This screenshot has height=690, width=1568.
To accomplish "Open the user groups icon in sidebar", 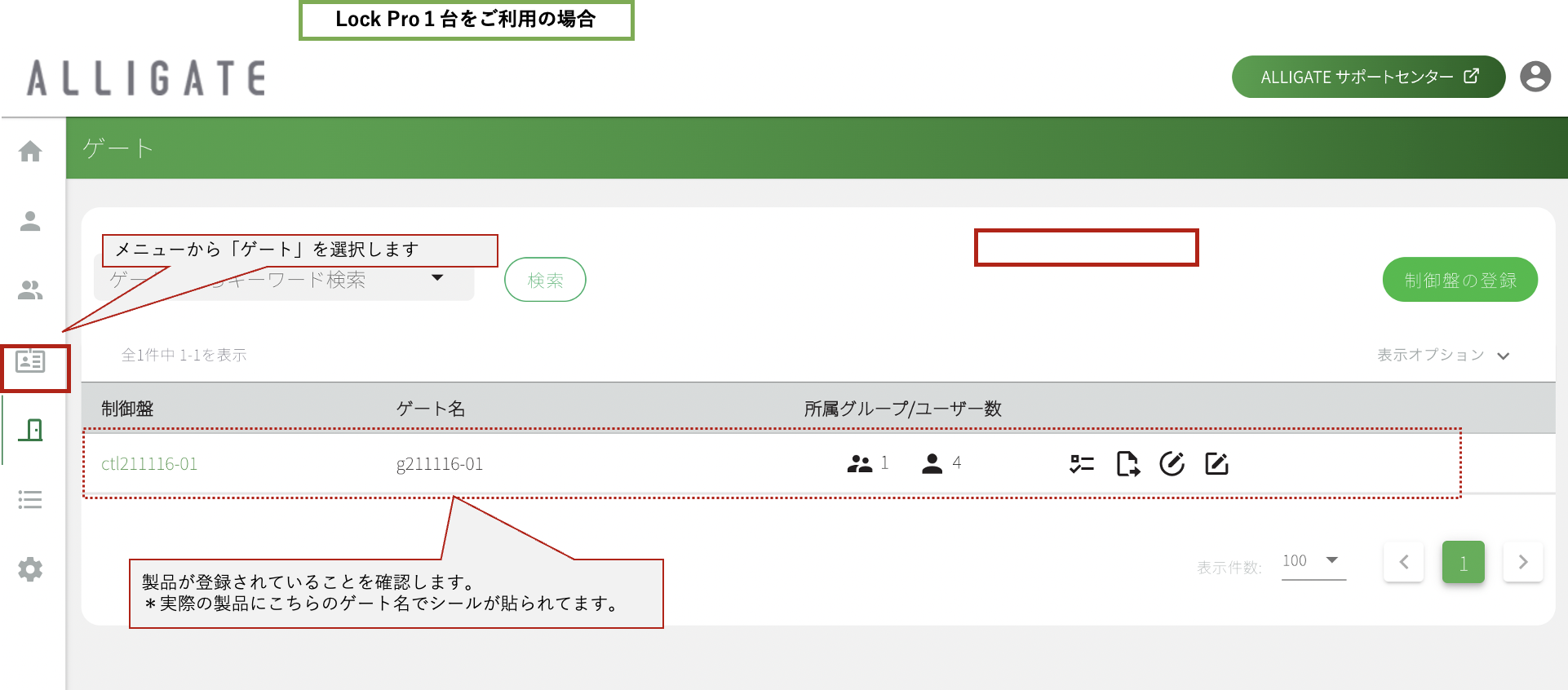I will 30,290.
